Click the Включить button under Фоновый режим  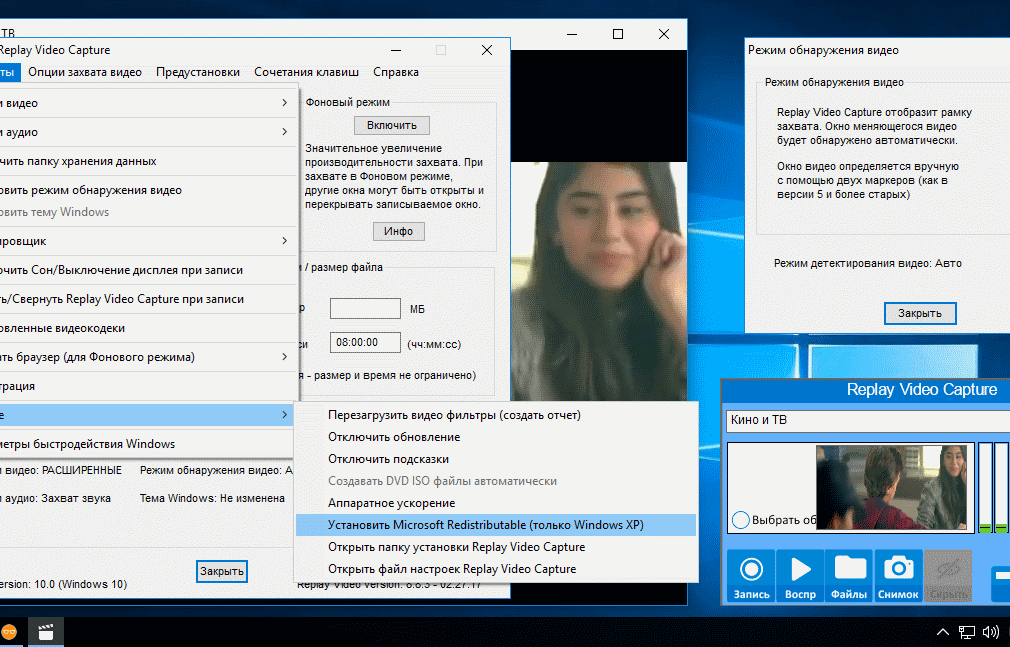tap(392, 125)
